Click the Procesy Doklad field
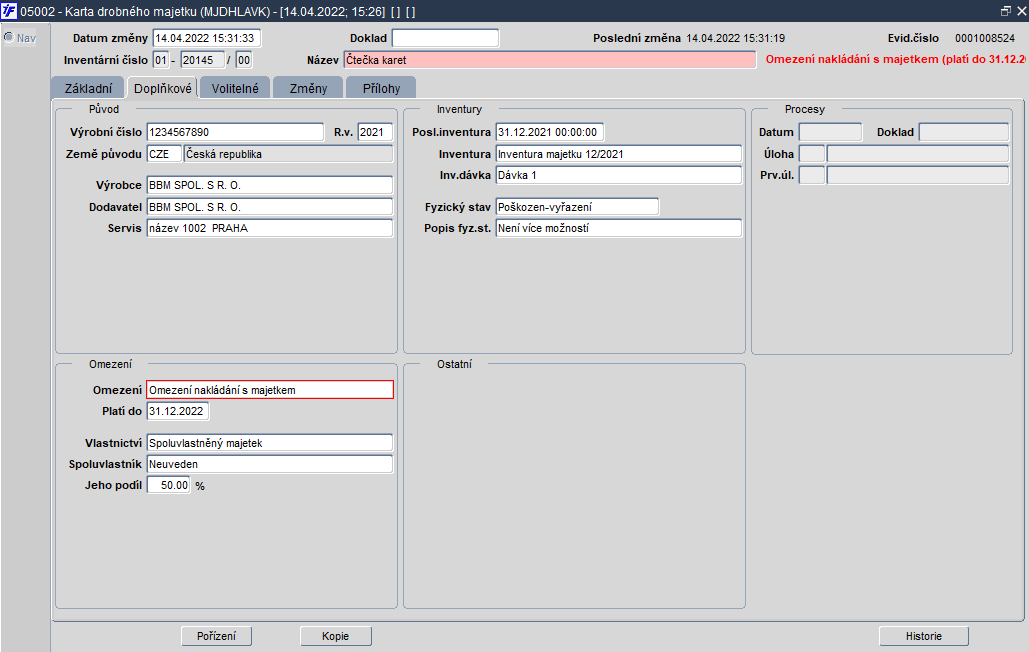Image resolution: width=1029 pixels, height=652 pixels. (x=963, y=132)
